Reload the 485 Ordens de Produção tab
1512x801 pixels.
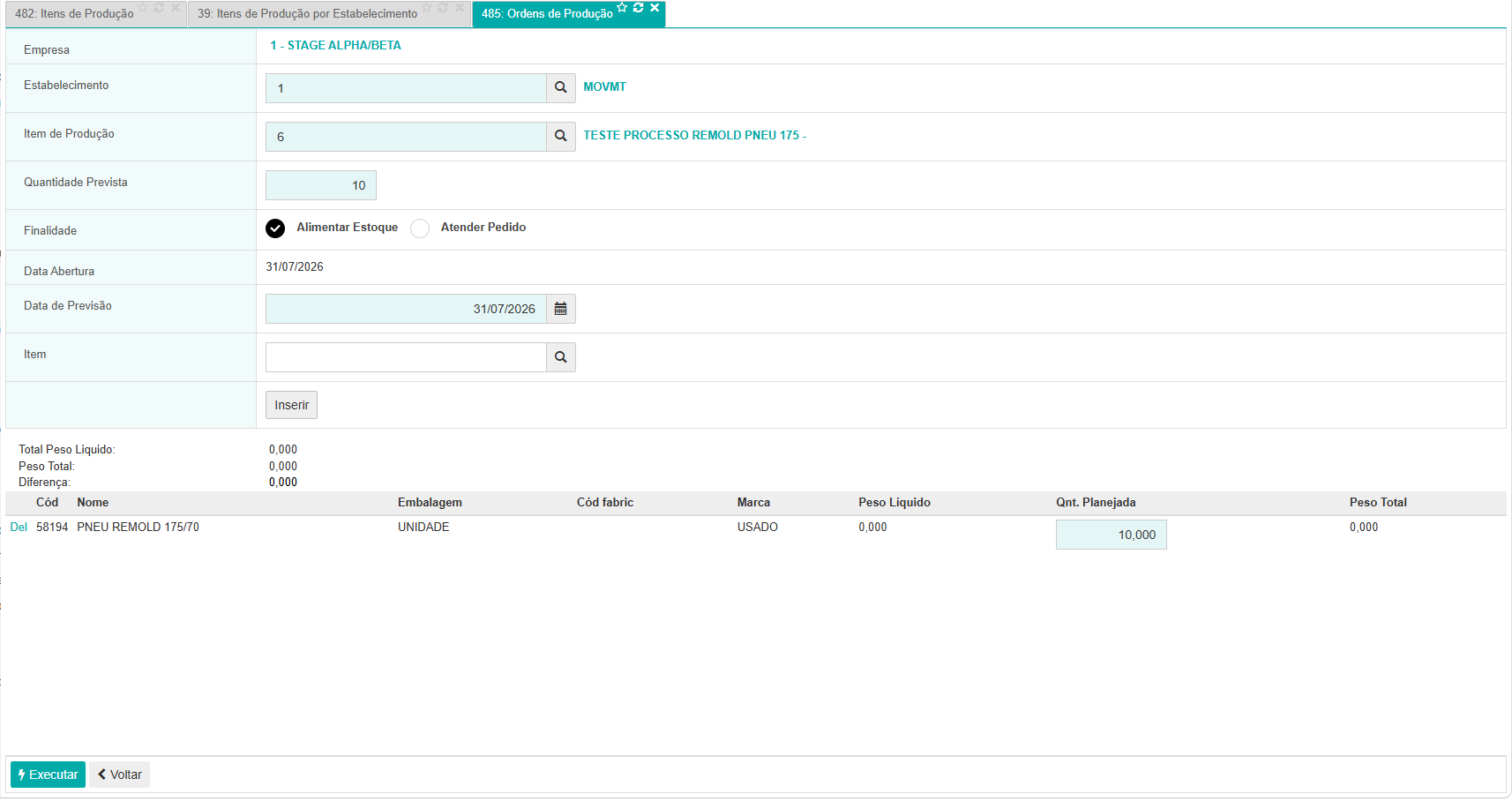coord(638,8)
